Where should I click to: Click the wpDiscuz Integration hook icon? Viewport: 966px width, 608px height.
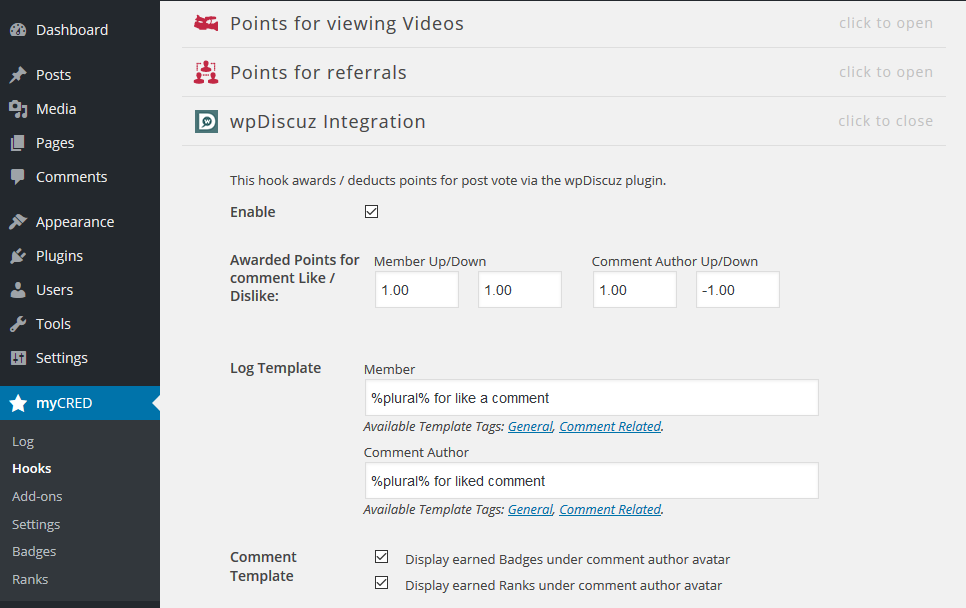[x=206, y=122]
